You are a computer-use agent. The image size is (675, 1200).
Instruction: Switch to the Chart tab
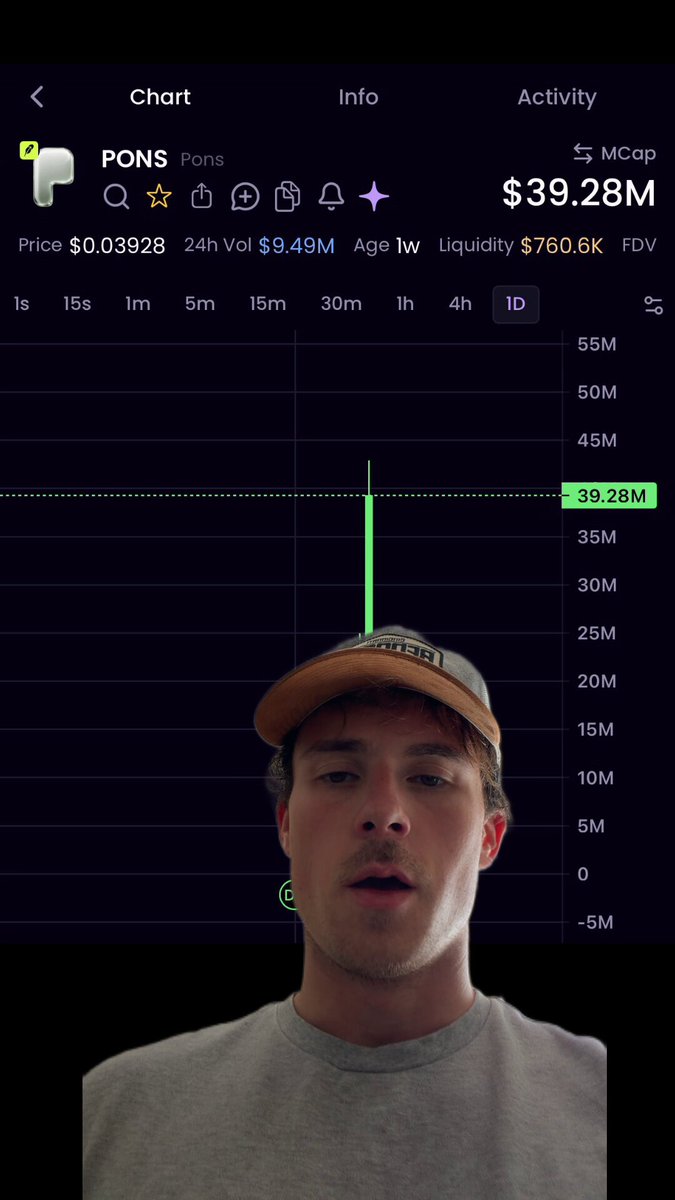point(160,97)
